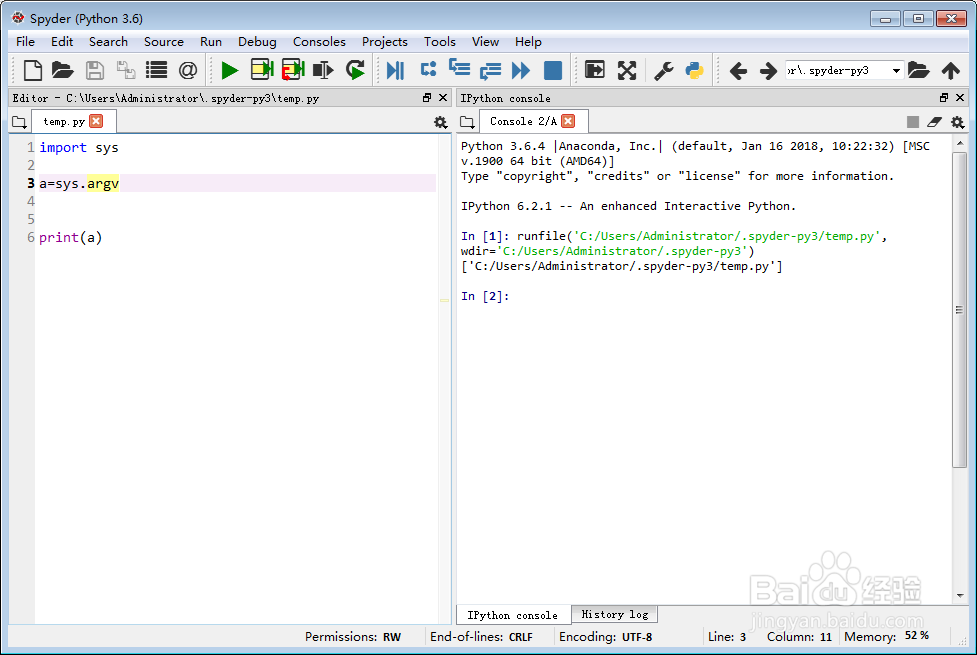Viewport: 977px width, 655px height.
Task: Click the @ Set cursor position icon
Action: pyautogui.click(x=188, y=70)
